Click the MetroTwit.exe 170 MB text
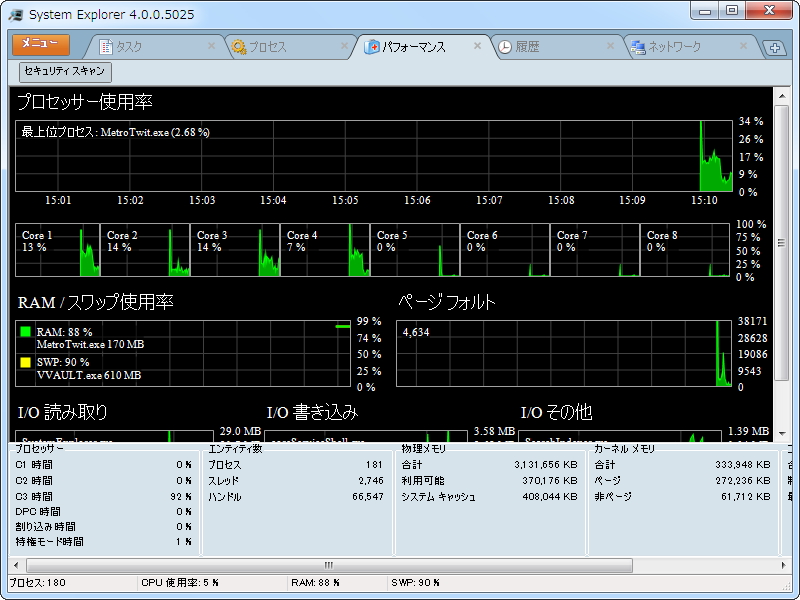 click(90, 344)
